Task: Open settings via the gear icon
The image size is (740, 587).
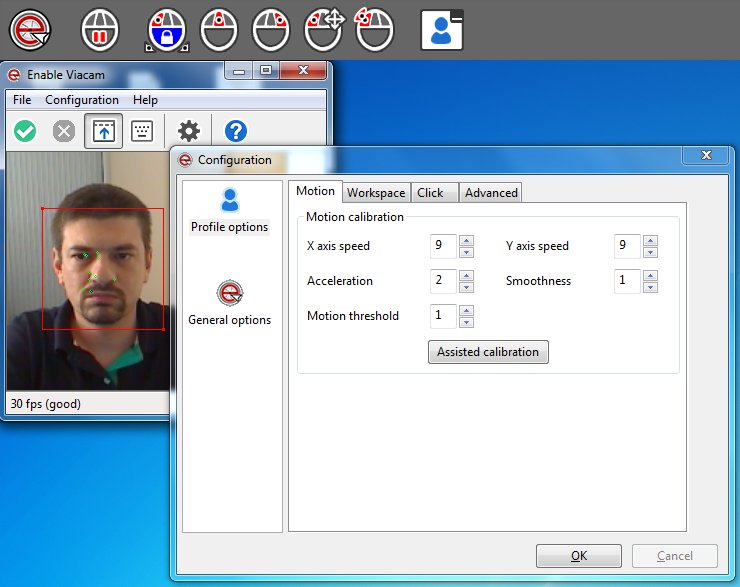Action: point(189,131)
